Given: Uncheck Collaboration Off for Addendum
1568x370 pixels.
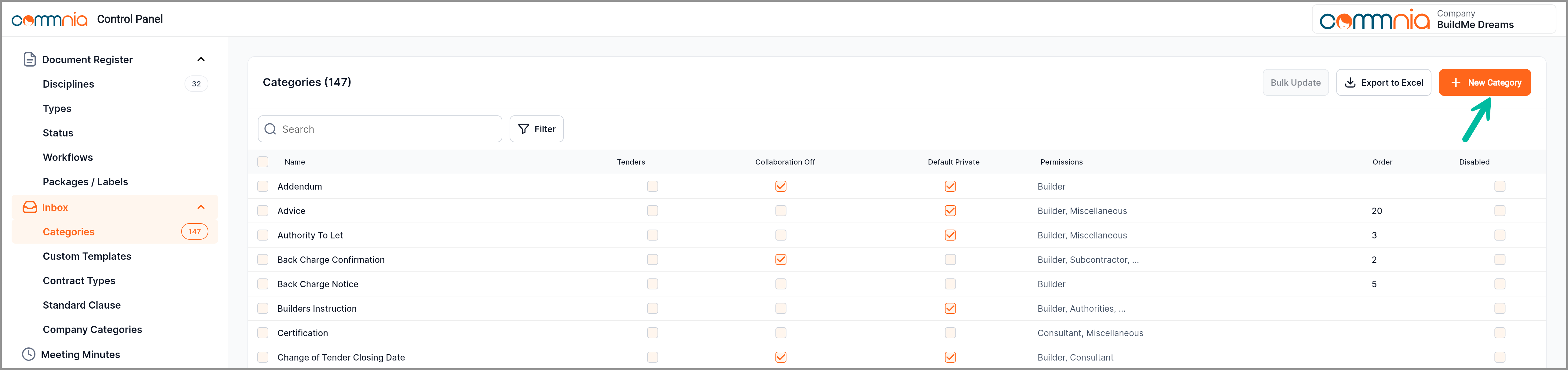Looking at the screenshot, I should tap(780, 186).
